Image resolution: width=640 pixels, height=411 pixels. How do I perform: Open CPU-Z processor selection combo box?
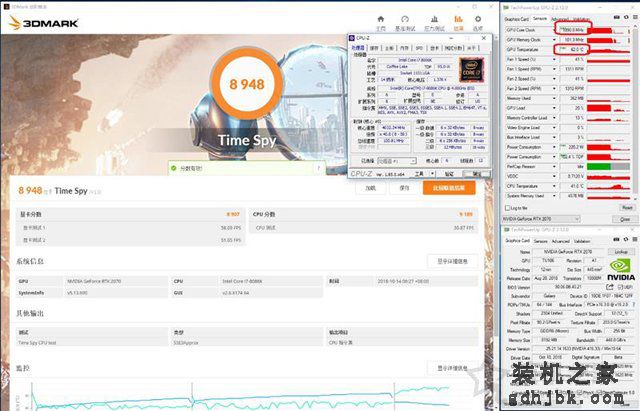[396, 161]
